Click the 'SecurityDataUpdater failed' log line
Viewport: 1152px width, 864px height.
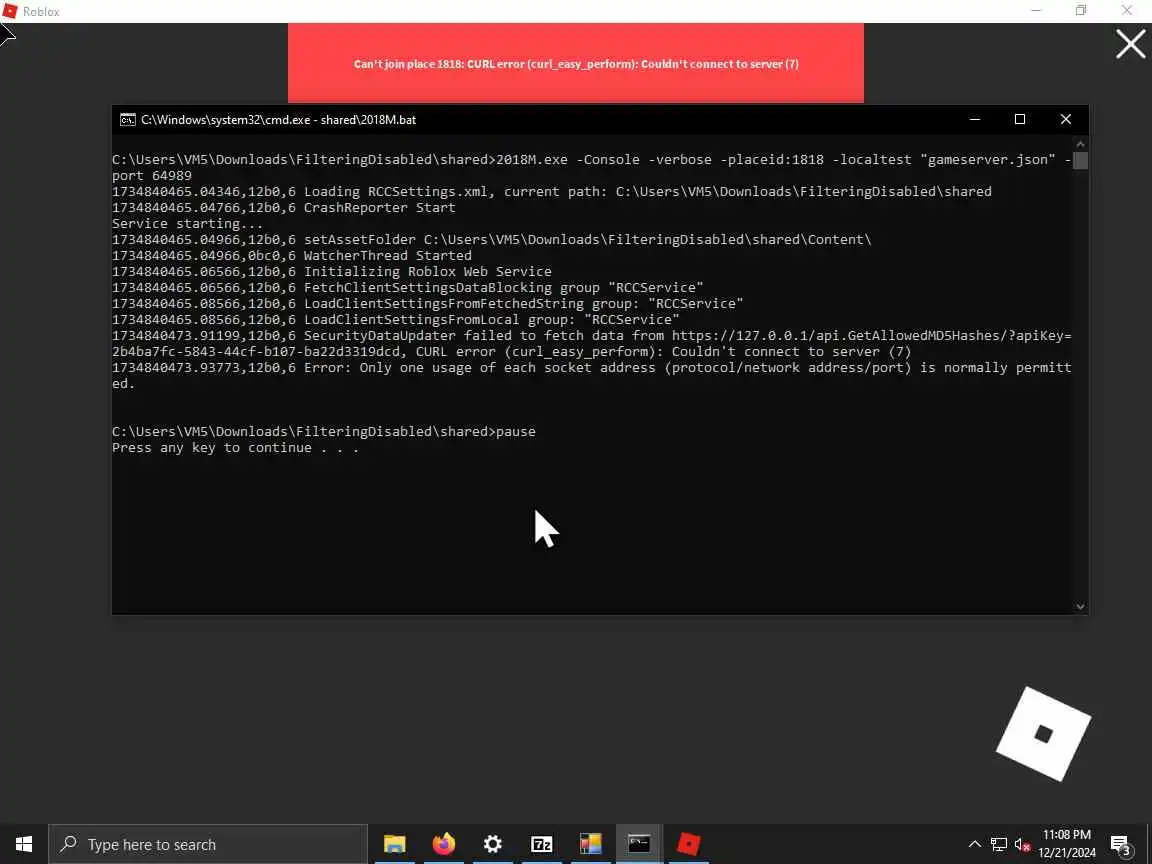click(591, 343)
